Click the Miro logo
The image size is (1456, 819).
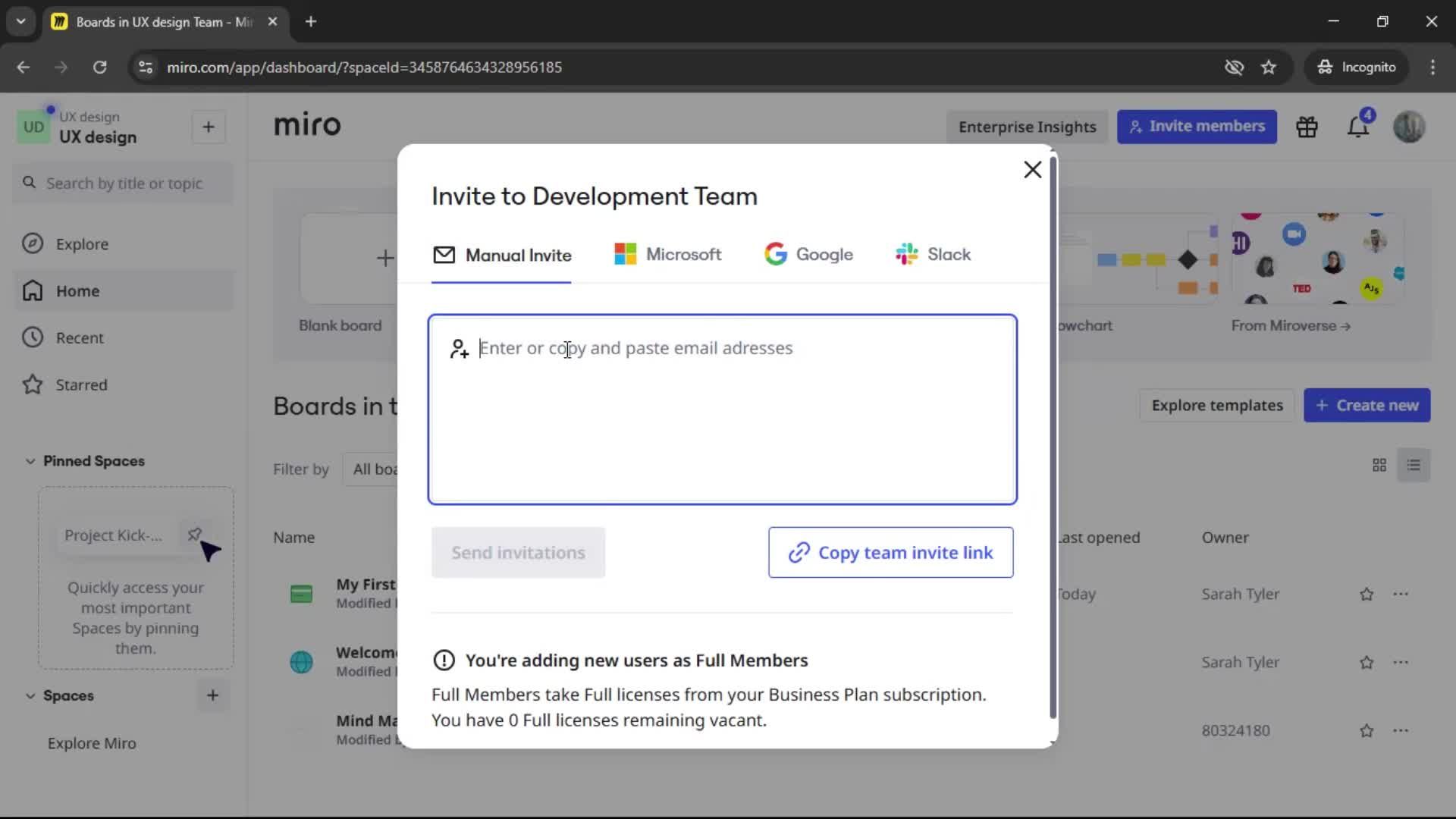click(307, 124)
